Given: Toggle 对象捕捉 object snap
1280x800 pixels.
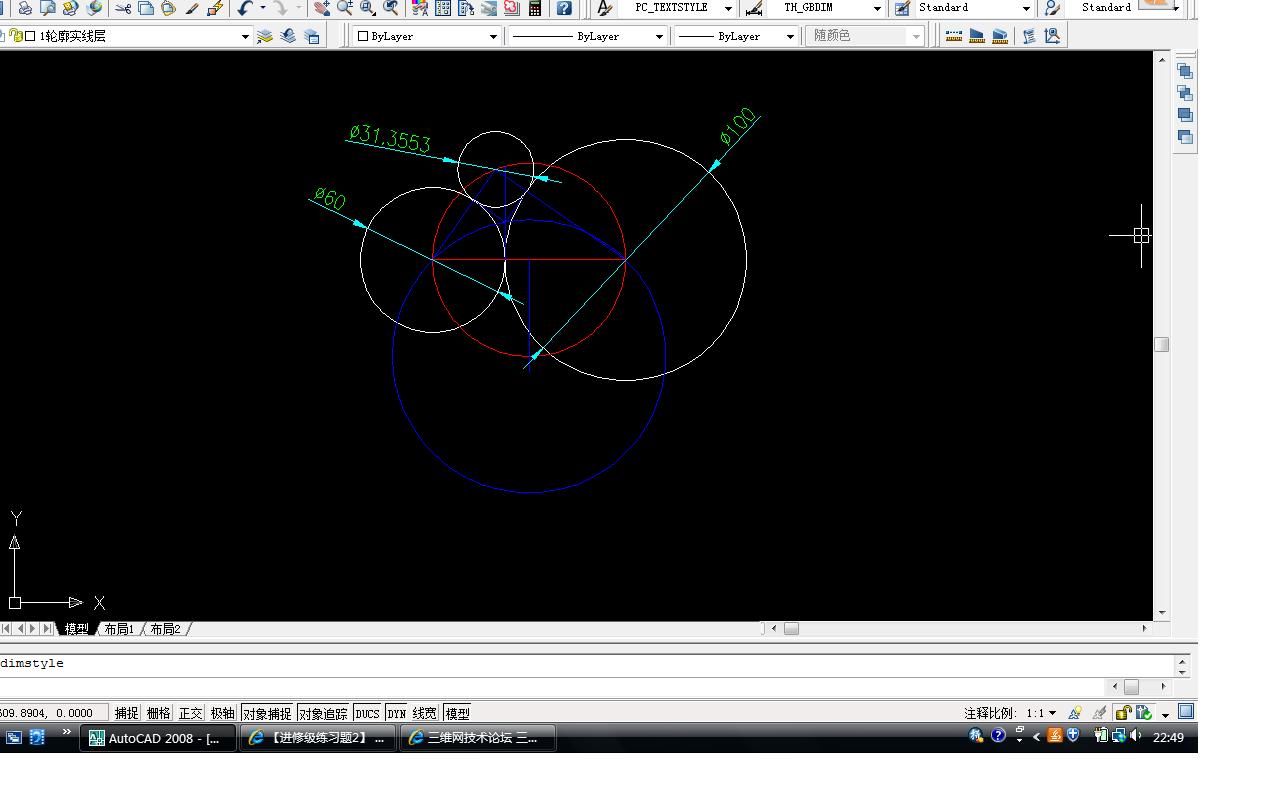Looking at the screenshot, I should click(x=267, y=713).
